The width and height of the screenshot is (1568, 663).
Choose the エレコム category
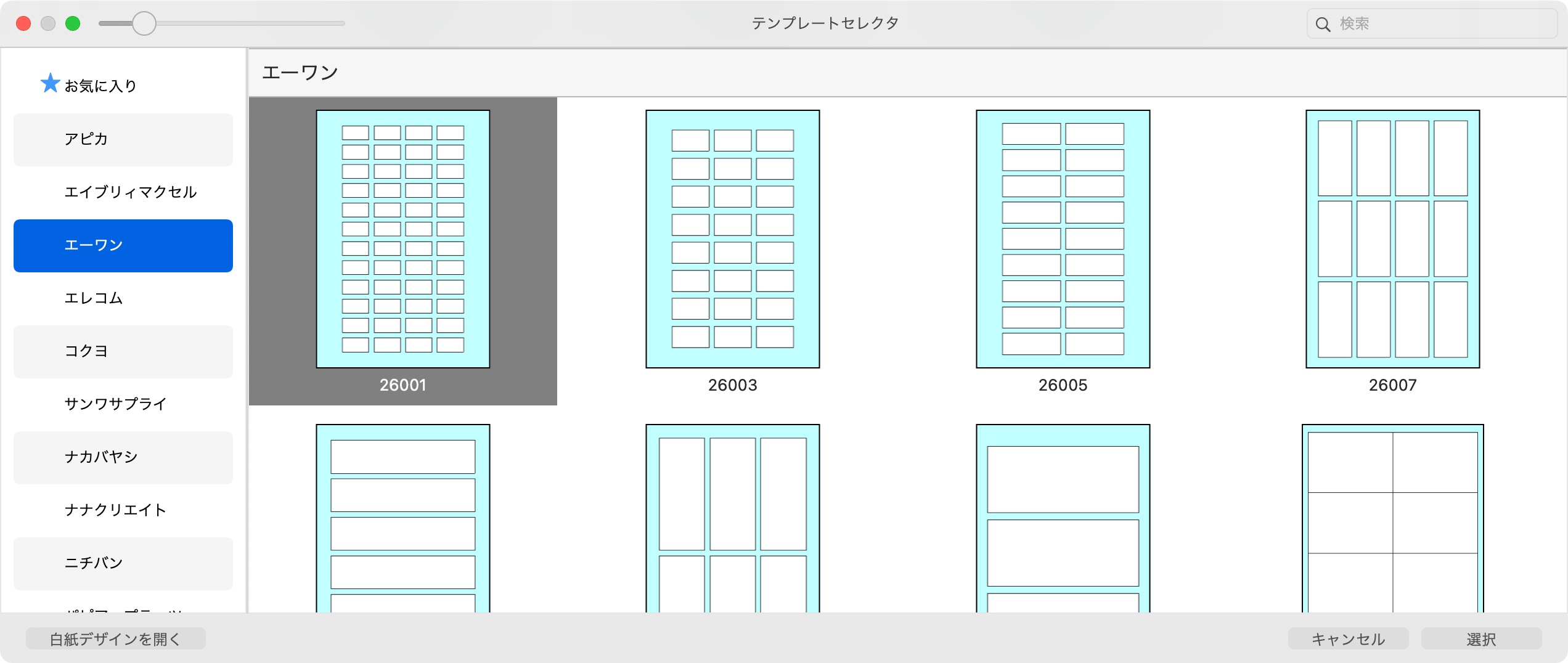(x=123, y=298)
